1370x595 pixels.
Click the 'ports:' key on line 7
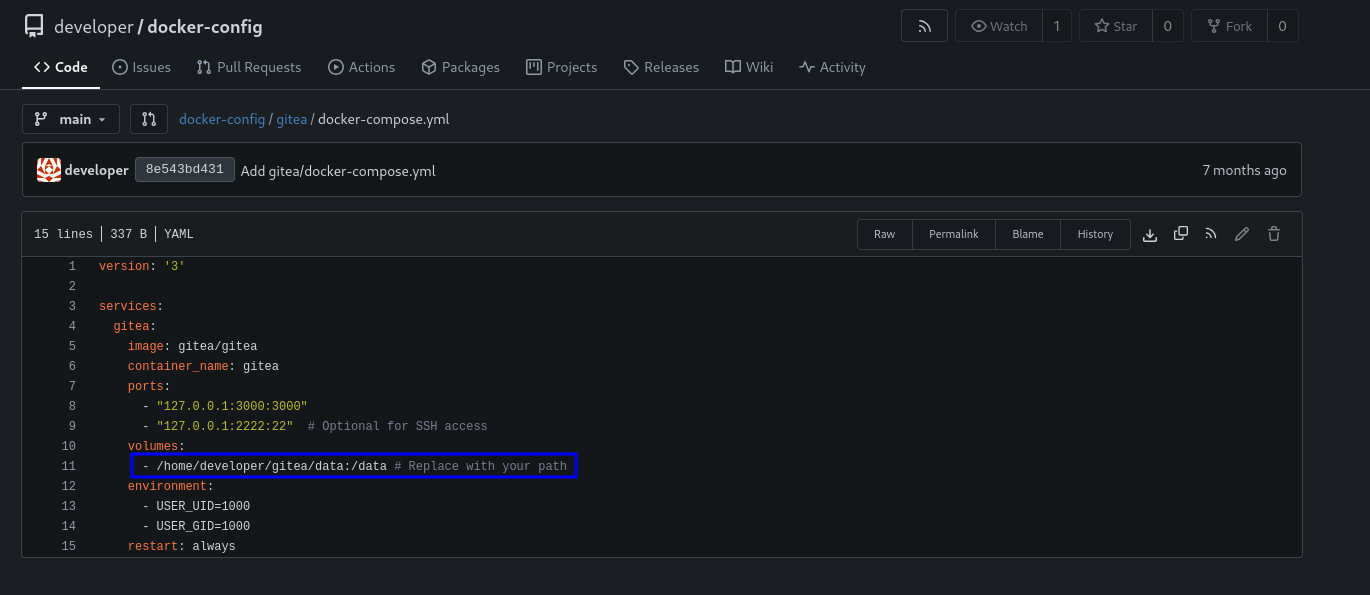pyautogui.click(x=149, y=386)
